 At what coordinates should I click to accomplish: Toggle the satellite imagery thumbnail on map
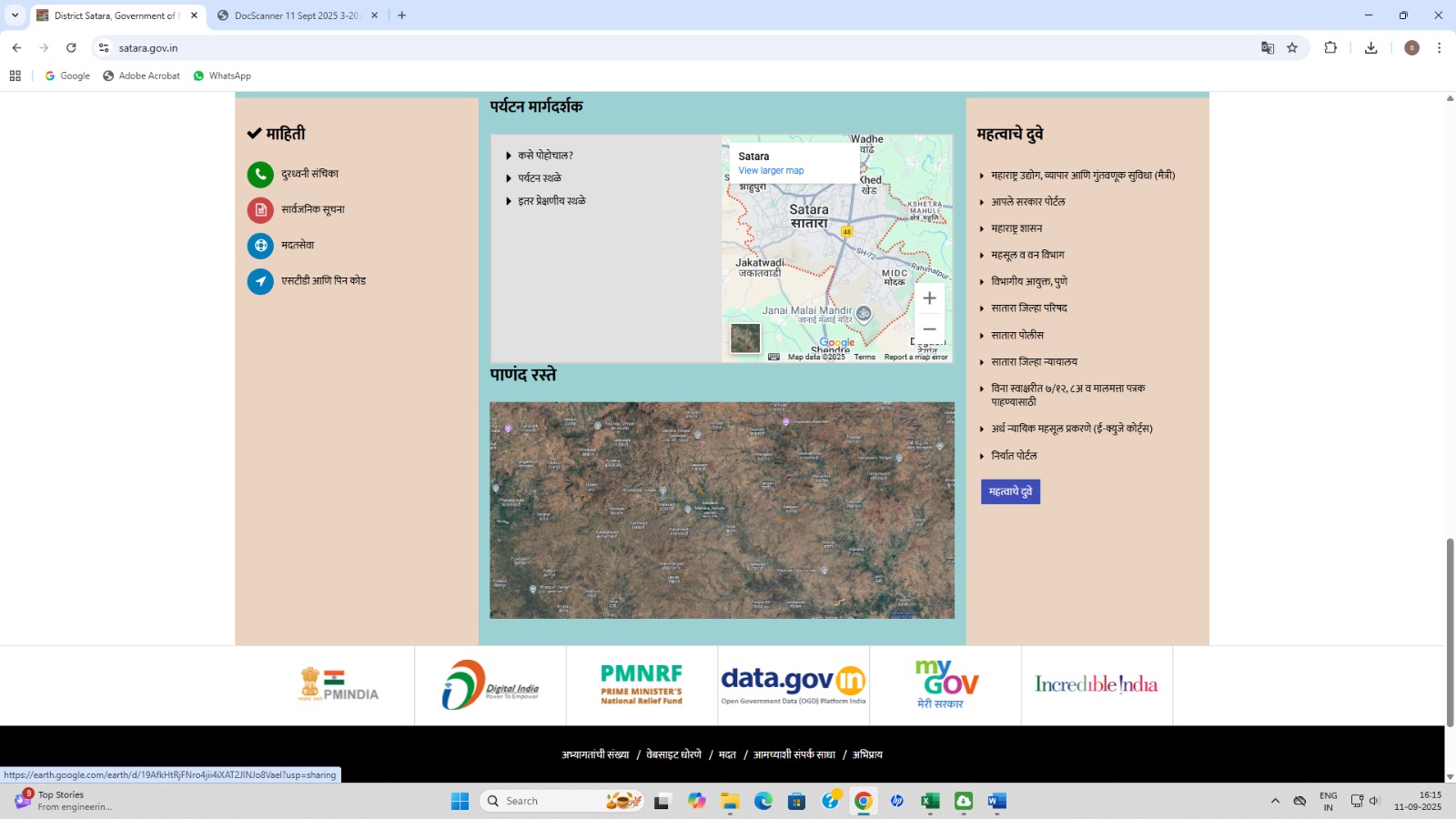[745, 339]
